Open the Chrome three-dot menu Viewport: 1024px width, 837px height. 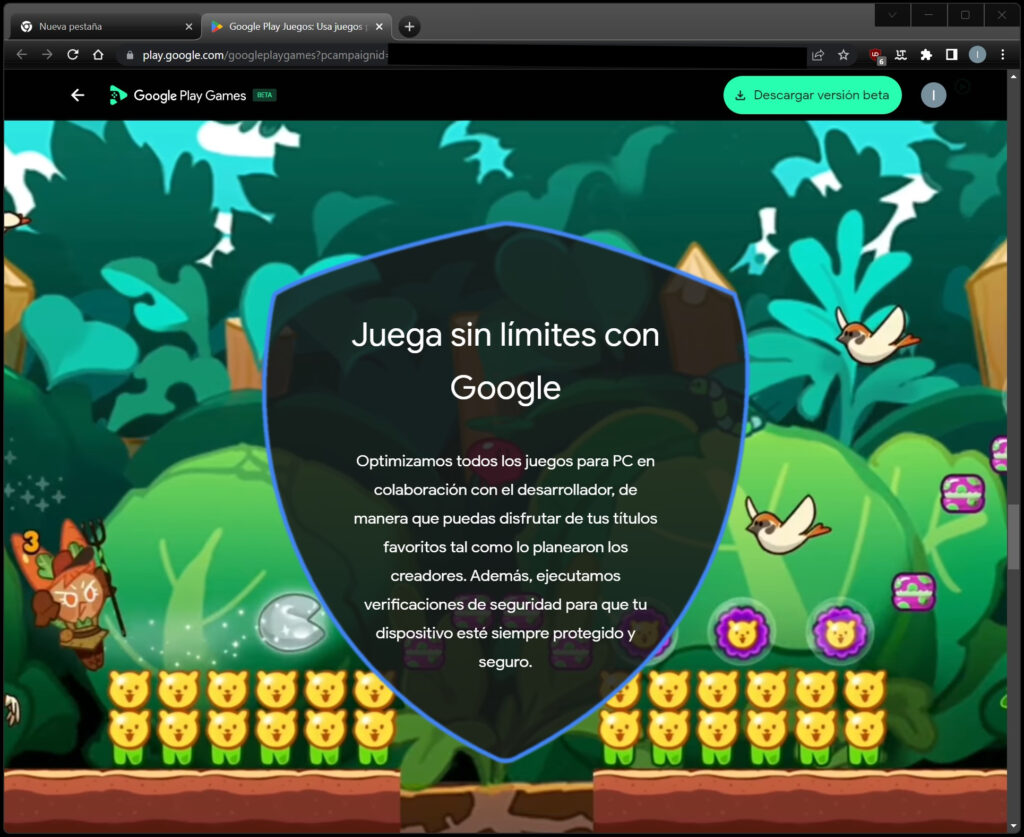tap(1003, 55)
